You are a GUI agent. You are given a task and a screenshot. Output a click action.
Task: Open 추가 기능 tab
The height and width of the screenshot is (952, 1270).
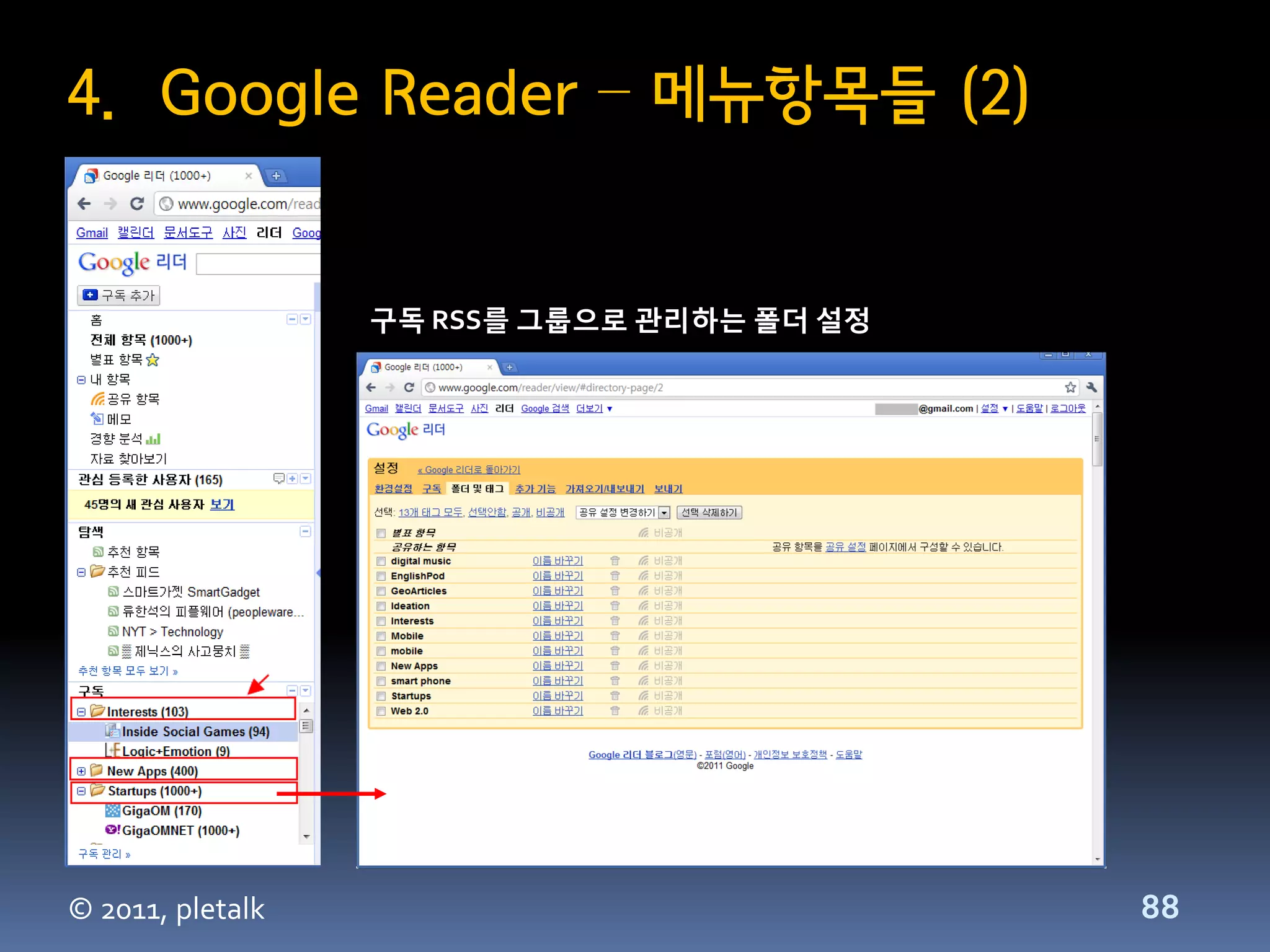[535, 488]
